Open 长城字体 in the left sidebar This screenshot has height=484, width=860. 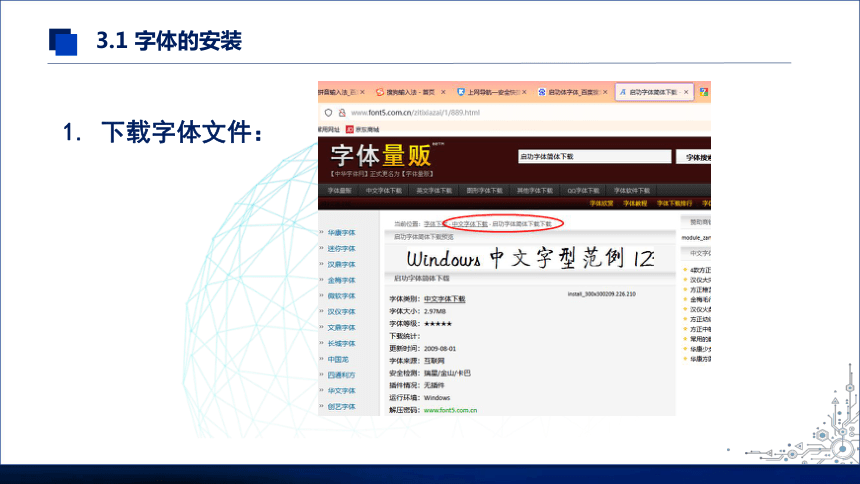coord(342,344)
